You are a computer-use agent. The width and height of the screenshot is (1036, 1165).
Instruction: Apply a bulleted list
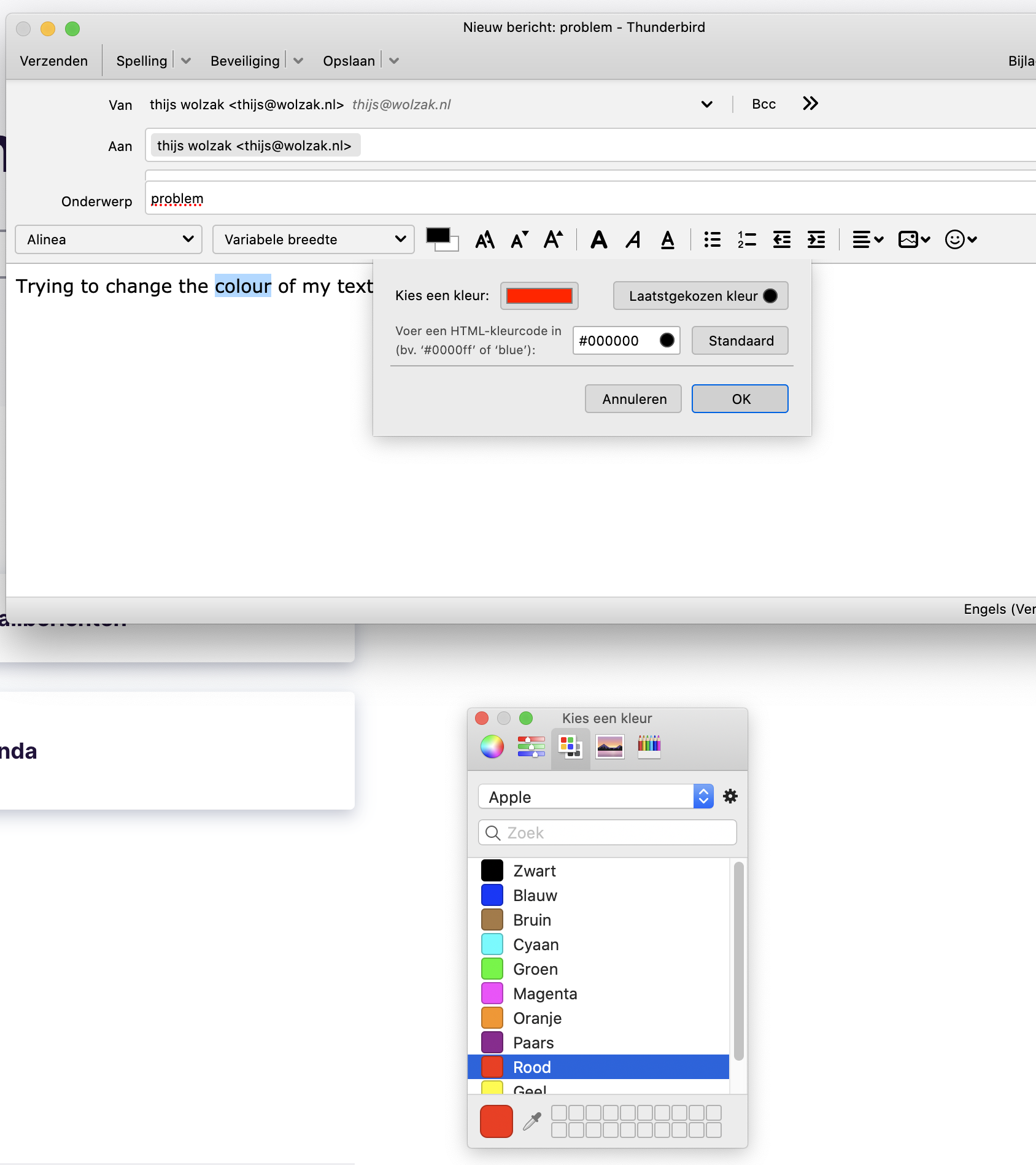(x=713, y=239)
